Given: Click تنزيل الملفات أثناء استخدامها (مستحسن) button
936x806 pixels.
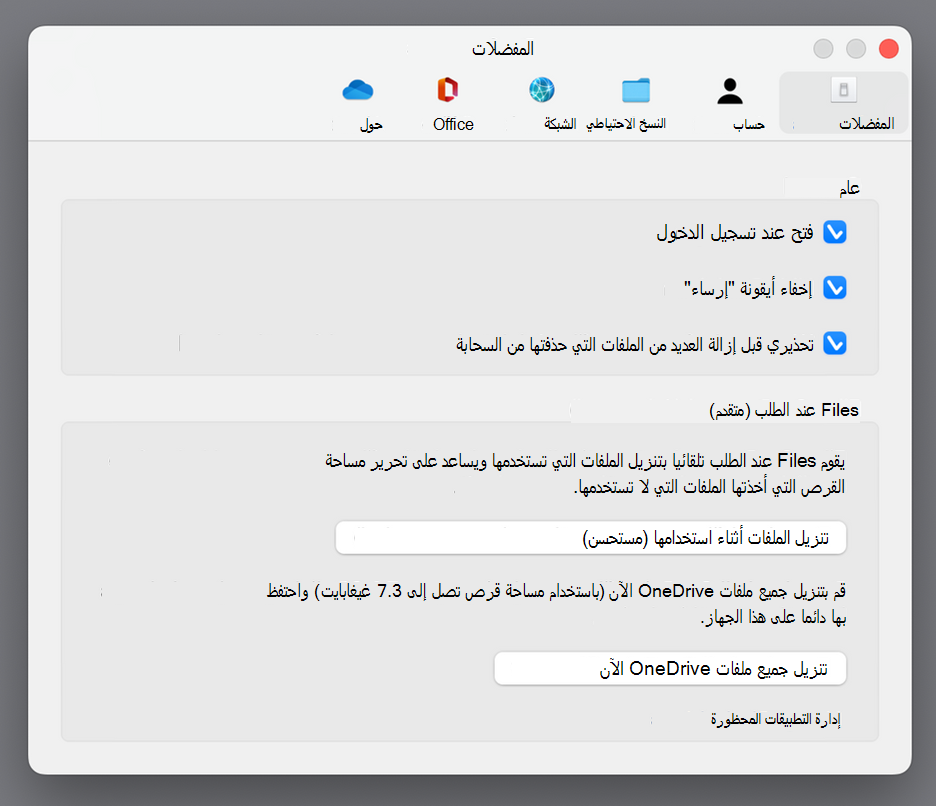Looking at the screenshot, I should 591,538.
